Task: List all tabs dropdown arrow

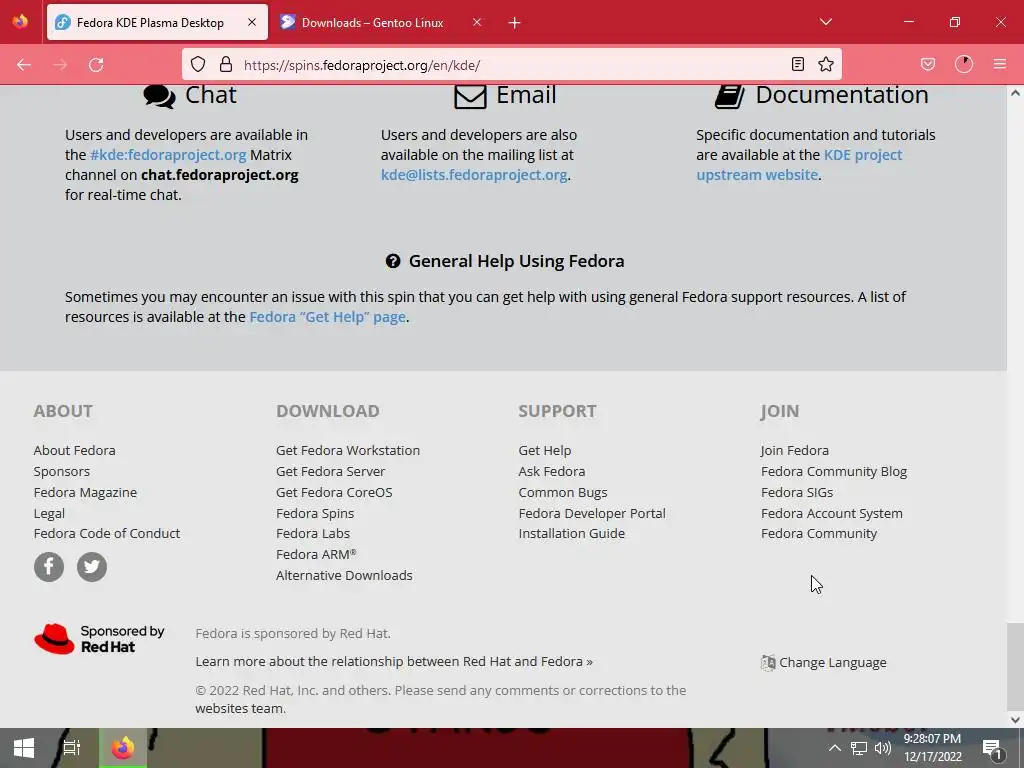Action: (x=825, y=22)
